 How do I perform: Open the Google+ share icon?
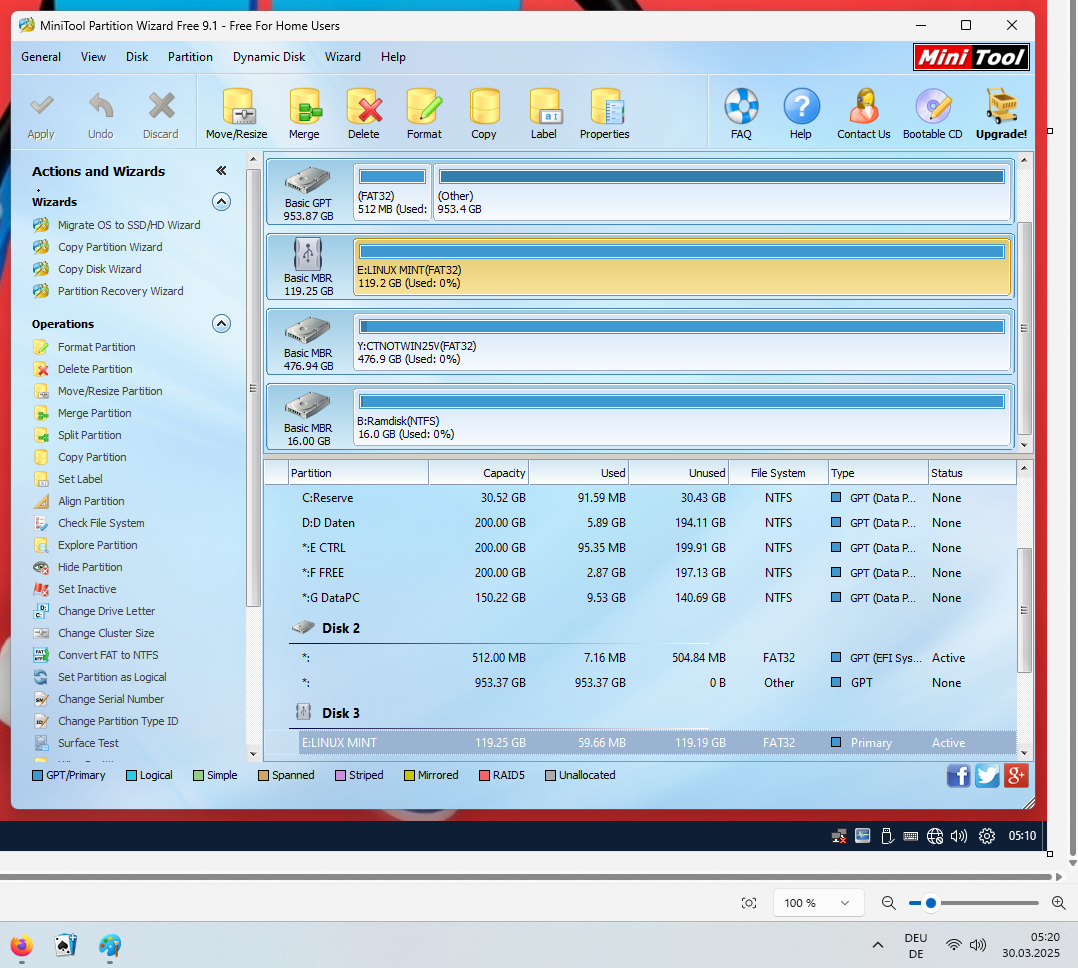pyautogui.click(x=1016, y=776)
